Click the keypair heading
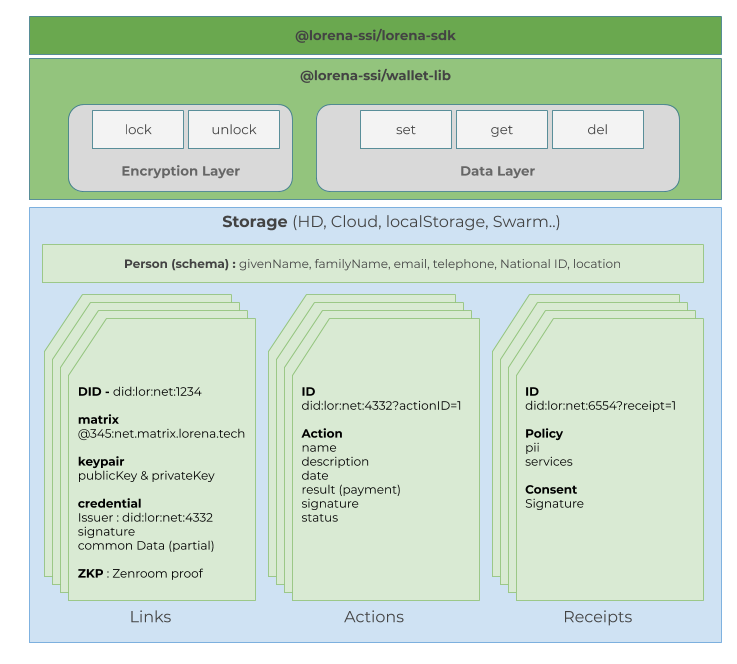 (101, 462)
